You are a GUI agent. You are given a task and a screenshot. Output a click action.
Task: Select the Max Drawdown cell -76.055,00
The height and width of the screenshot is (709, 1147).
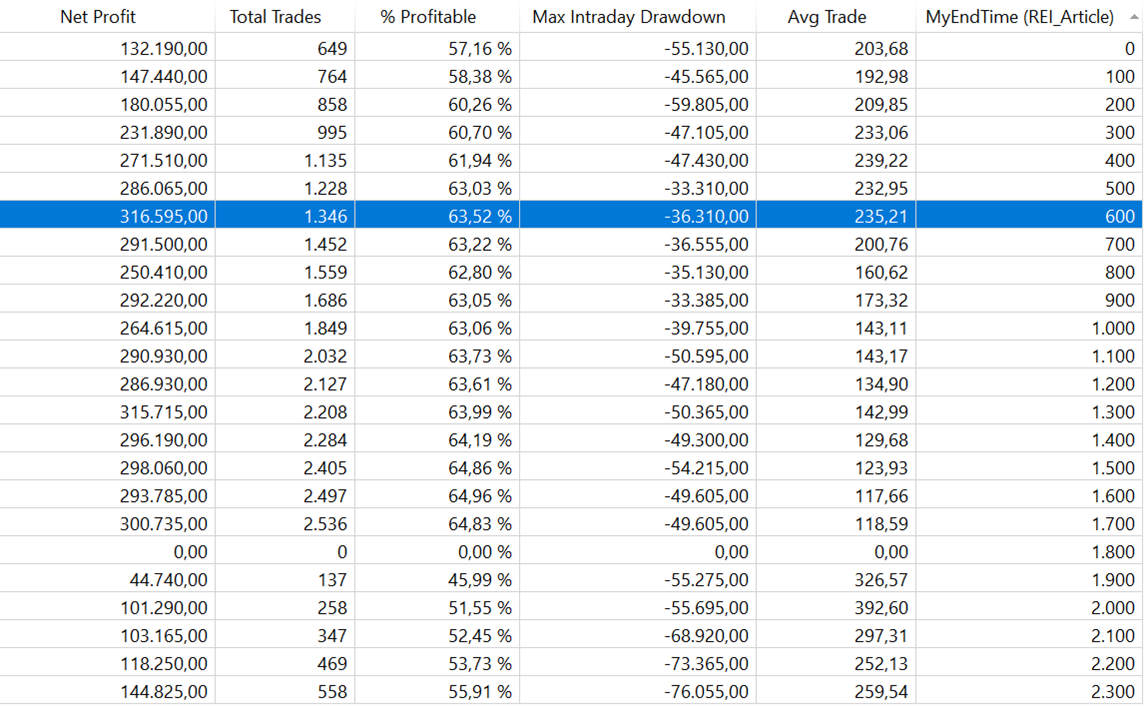pyautogui.click(x=706, y=692)
